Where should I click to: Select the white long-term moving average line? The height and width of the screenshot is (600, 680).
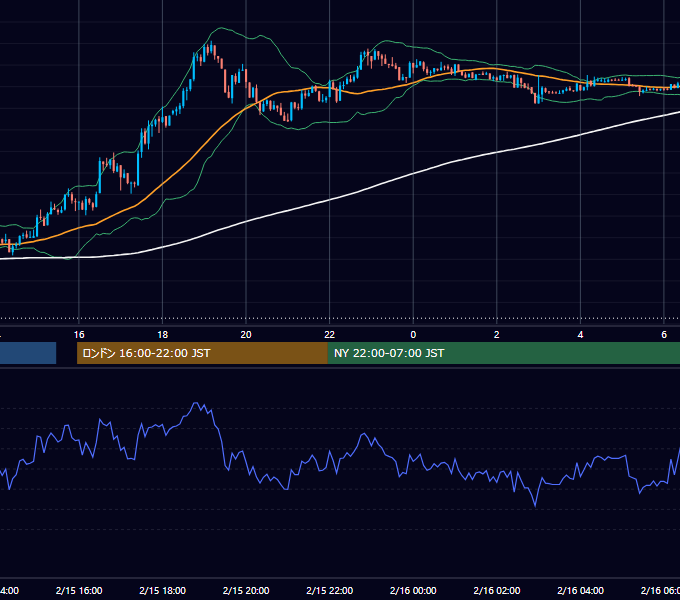coord(413,173)
